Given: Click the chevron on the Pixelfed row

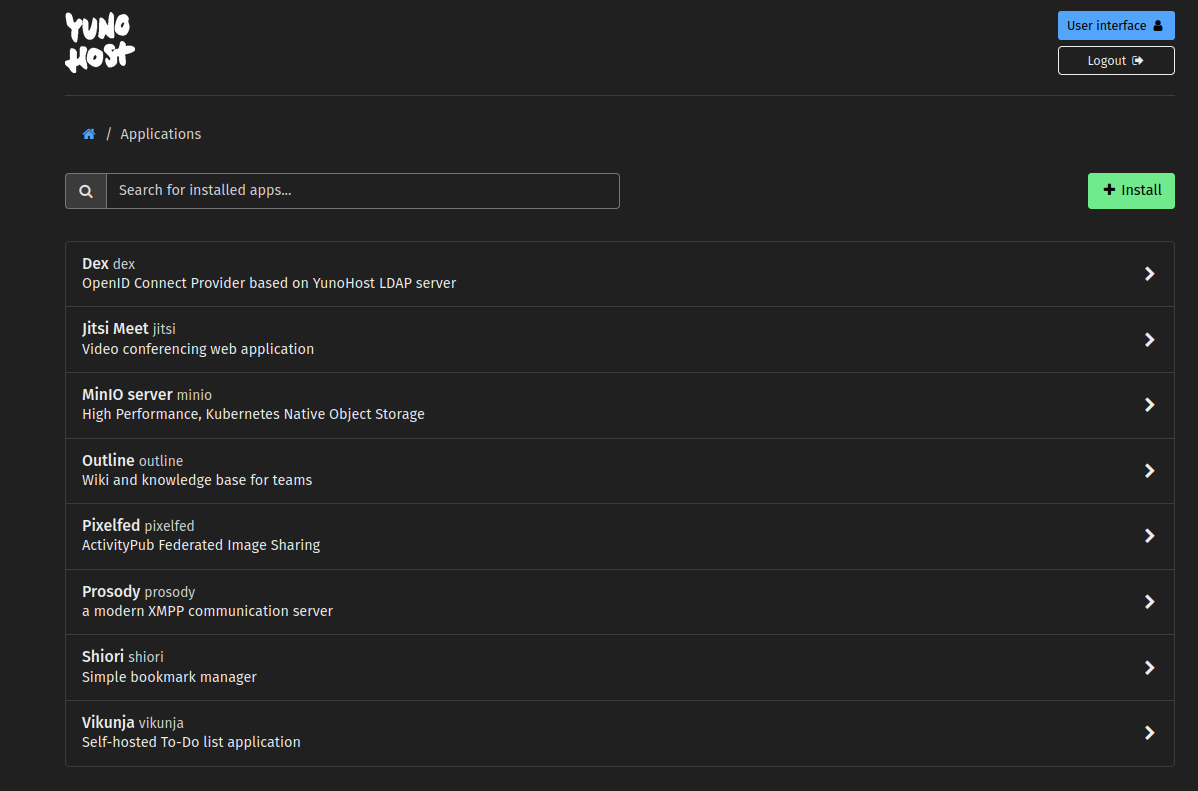Looking at the screenshot, I should click(x=1149, y=536).
